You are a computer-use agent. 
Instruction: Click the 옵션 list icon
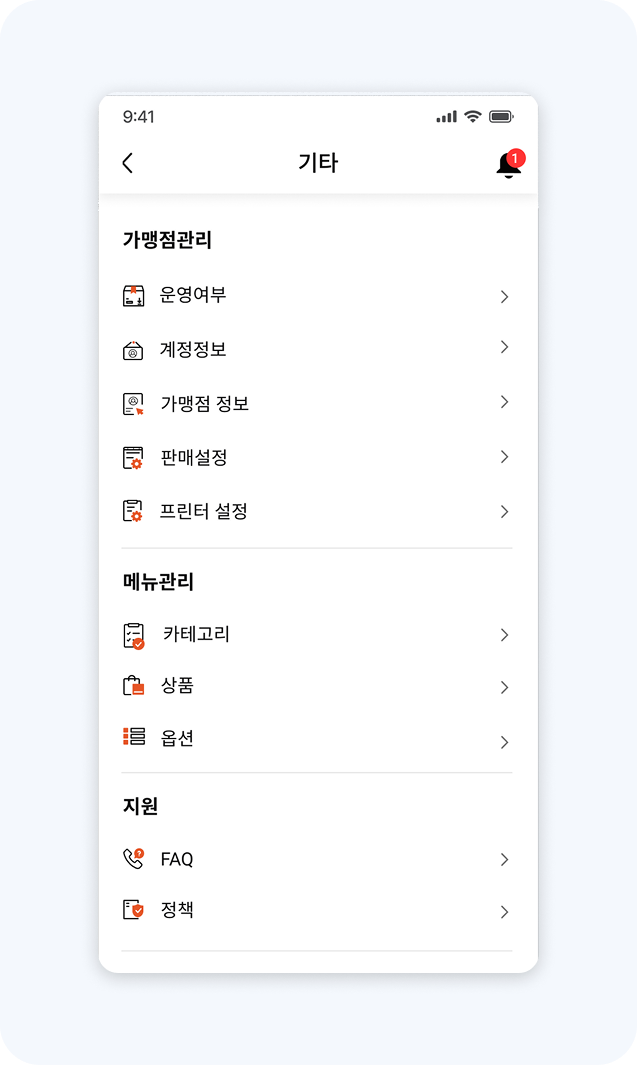pyautogui.click(x=134, y=740)
